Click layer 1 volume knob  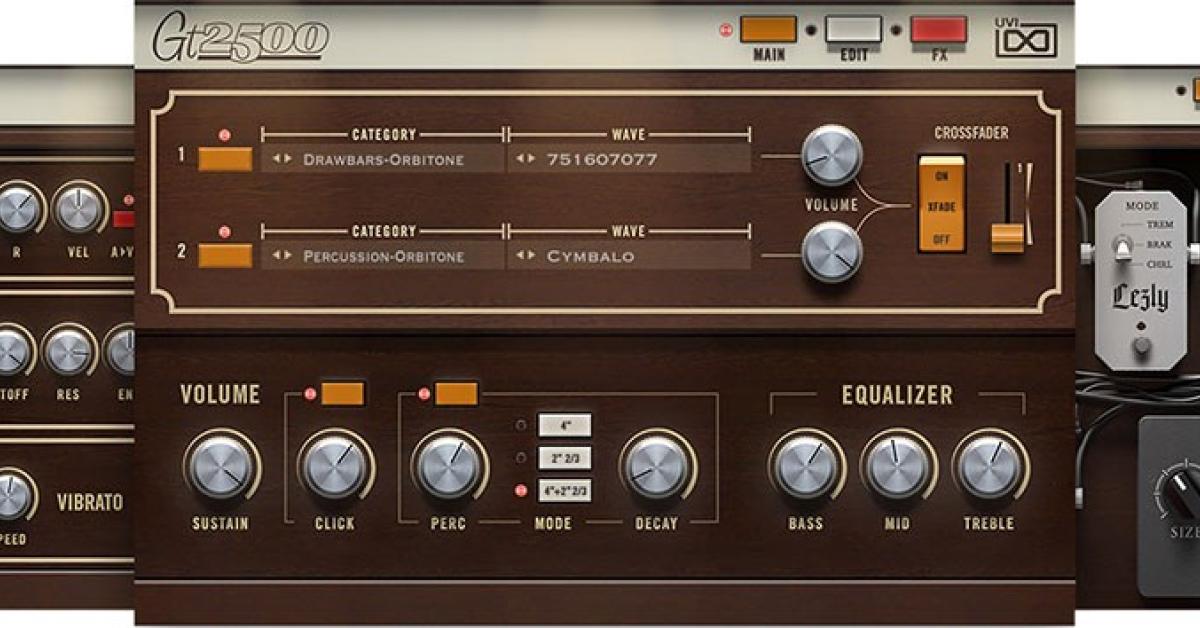832,155
